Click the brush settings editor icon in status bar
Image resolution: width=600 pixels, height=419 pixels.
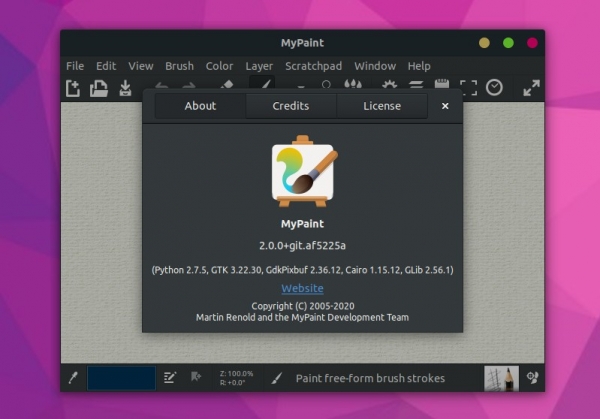click(x=170, y=378)
